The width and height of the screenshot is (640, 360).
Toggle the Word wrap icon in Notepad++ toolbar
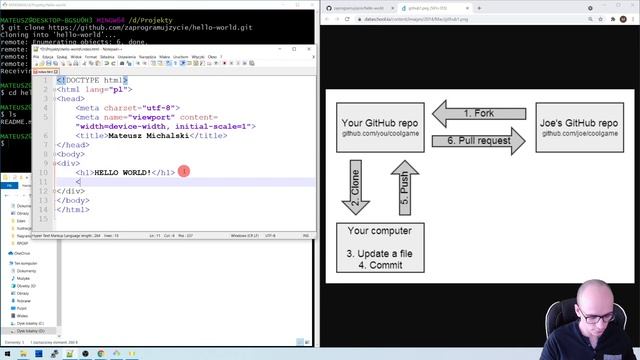[x=168, y=63]
